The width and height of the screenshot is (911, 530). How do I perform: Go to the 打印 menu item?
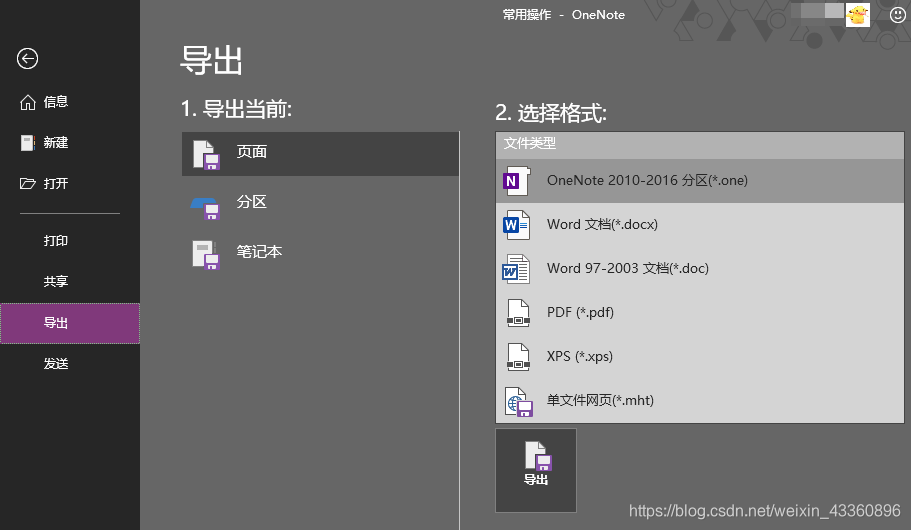(x=70, y=241)
